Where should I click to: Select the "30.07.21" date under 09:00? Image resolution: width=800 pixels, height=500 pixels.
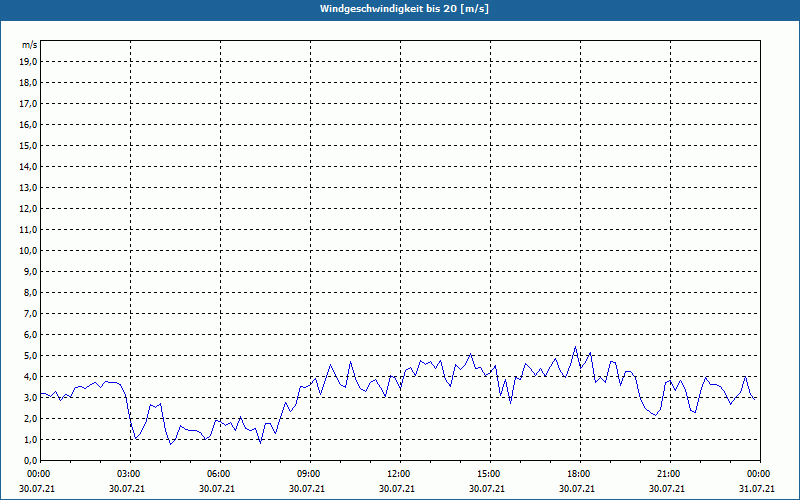pos(307,488)
